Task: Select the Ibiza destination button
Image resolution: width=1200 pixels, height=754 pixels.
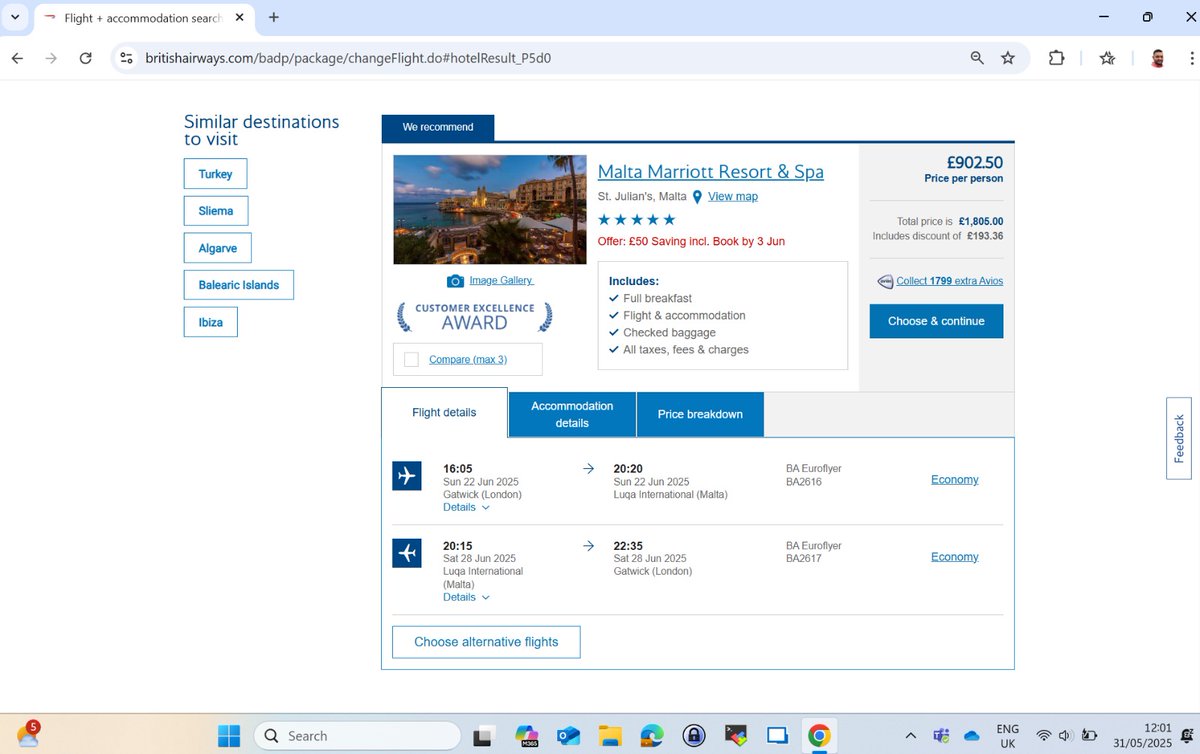Action: [211, 323]
